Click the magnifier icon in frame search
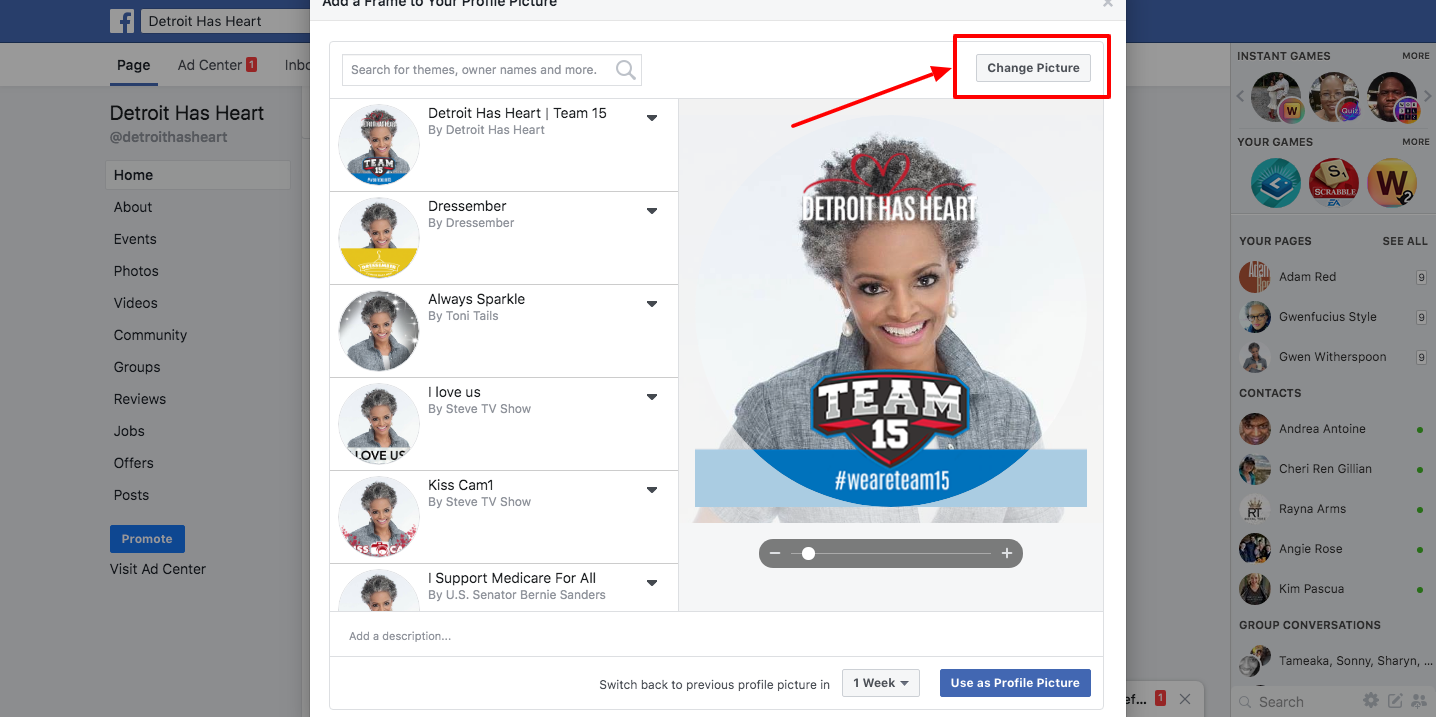 626,70
